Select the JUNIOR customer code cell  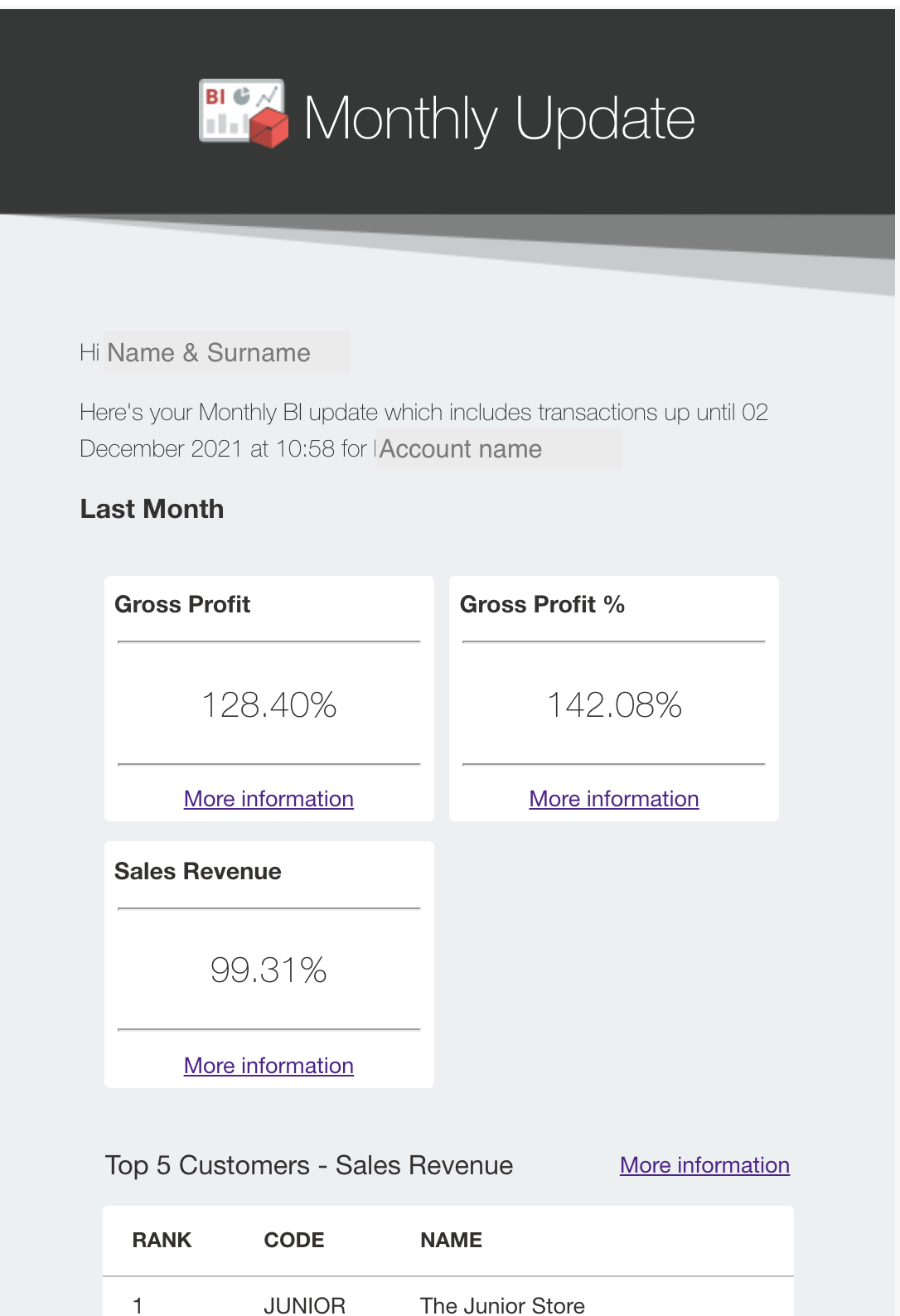pos(304,1305)
